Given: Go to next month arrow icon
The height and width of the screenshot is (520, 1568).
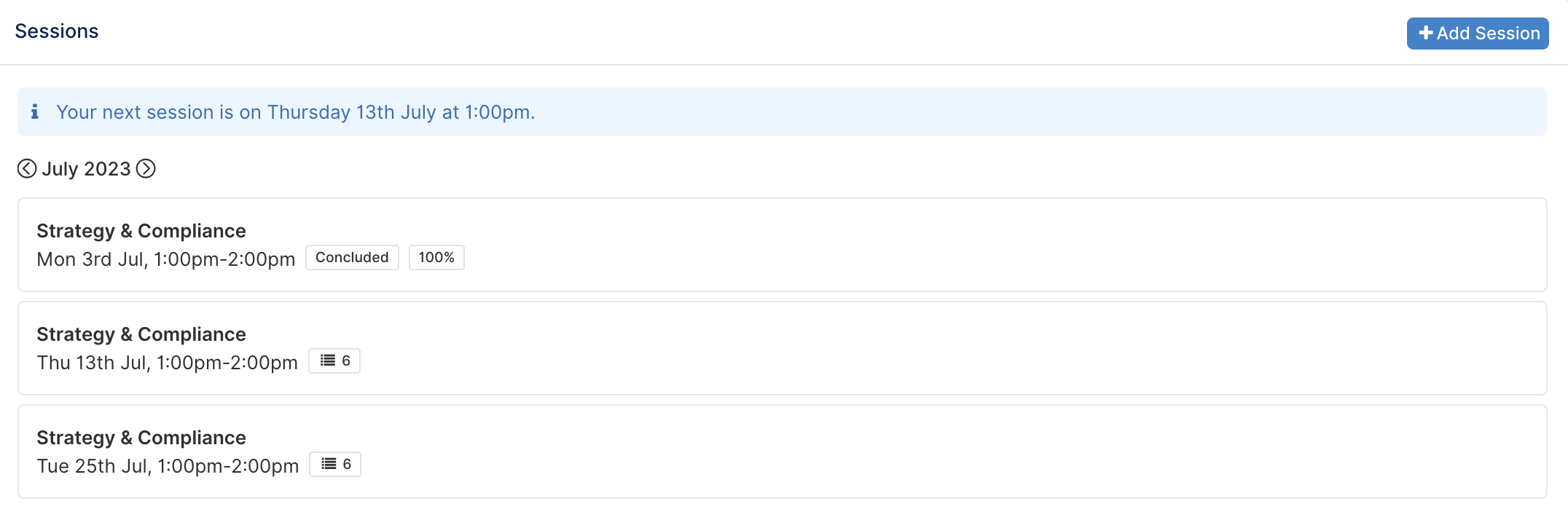Looking at the screenshot, I should tap(146, 169).
